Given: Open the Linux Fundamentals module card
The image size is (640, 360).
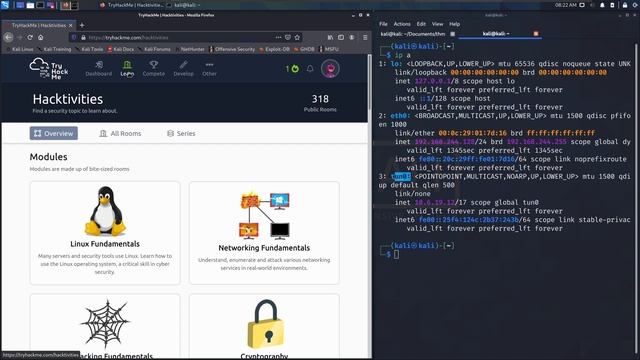Looking at the screenshot, I should tap(105, 233).
